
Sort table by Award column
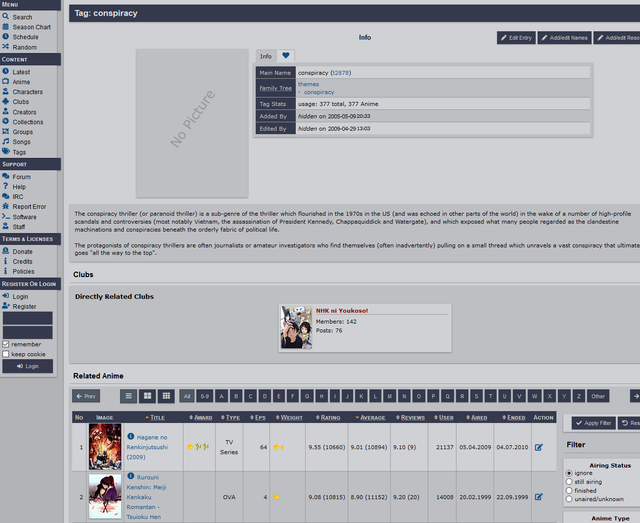(201, 417)
